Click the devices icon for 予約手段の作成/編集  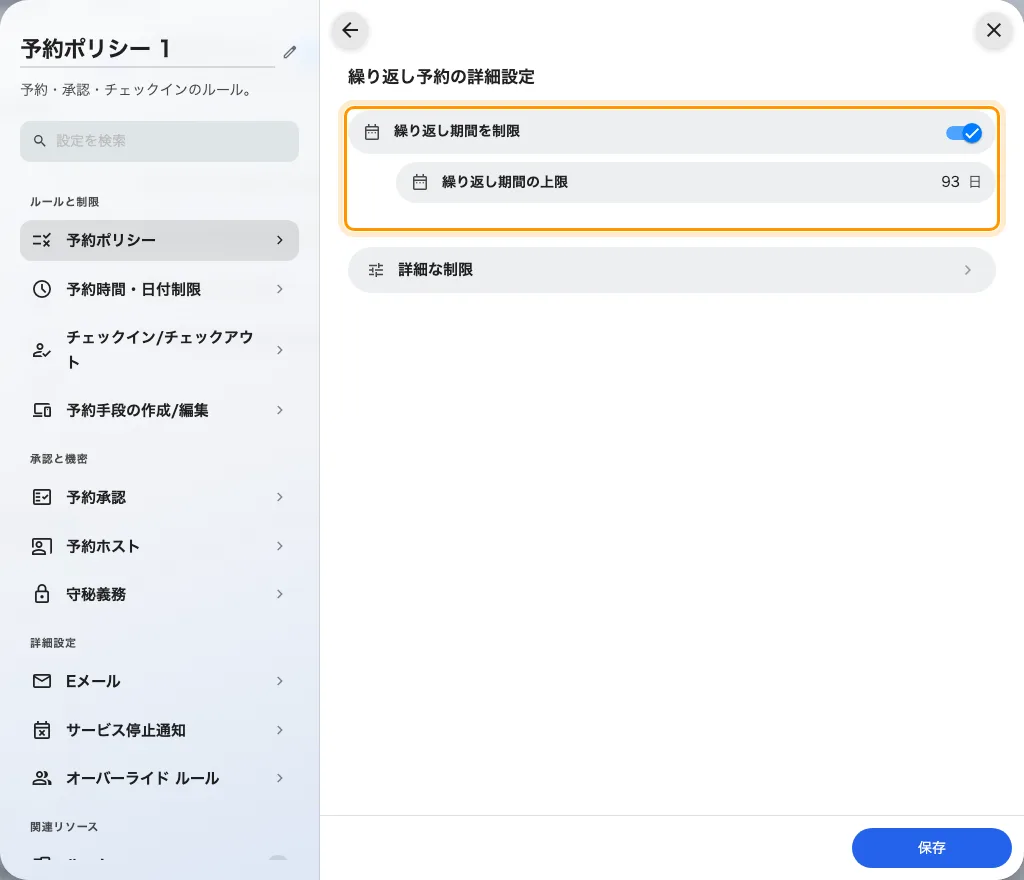(x=42, y=410)
